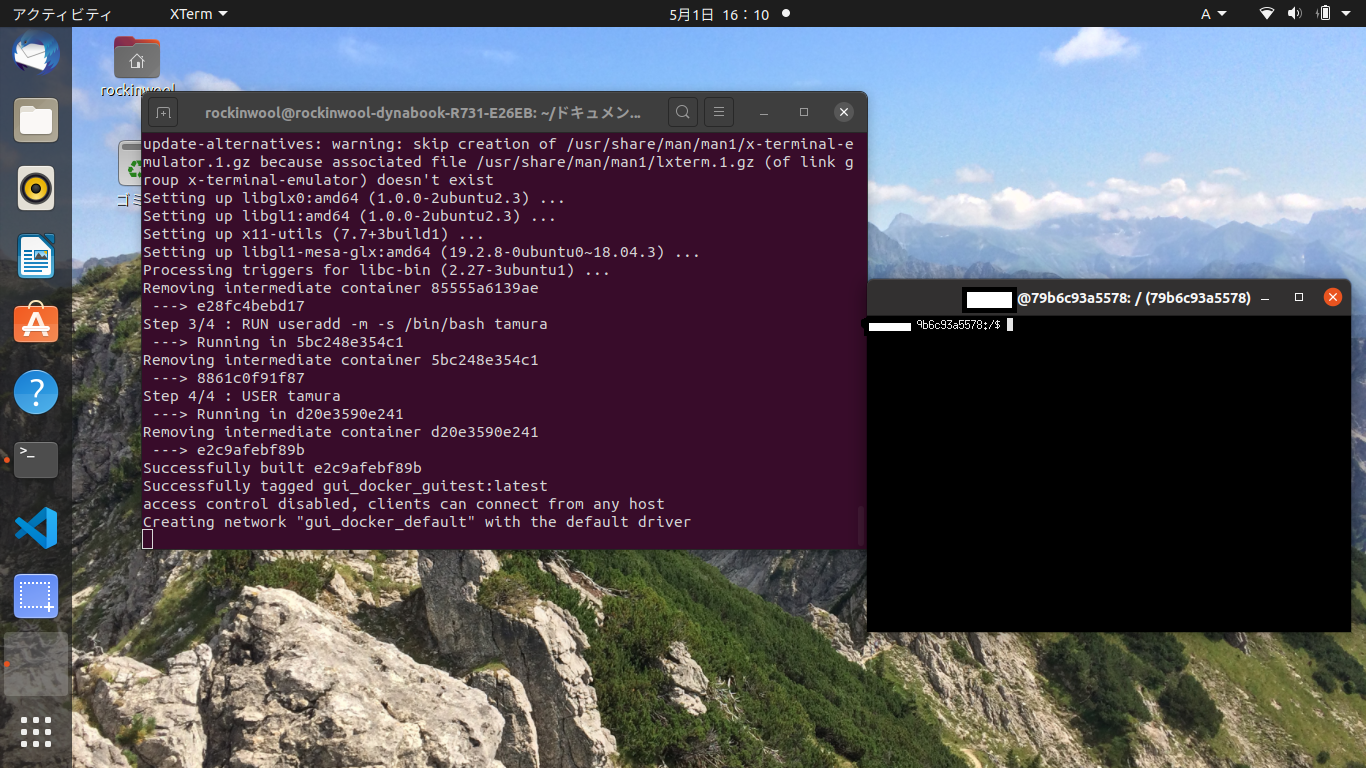Open the clock and calendar panel
The height and width of the screenshot is (768, 1366).
coord(718,14)
